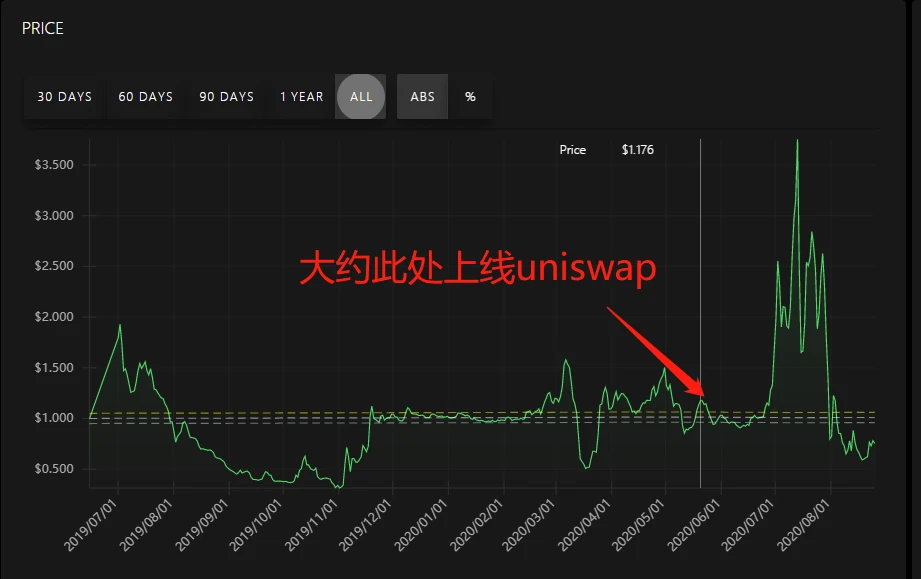Image resolution: width=921 pixels, height=579 pixels.
Task: Click the 2020/01/01 x-axis date label
Action: point(420,525)
